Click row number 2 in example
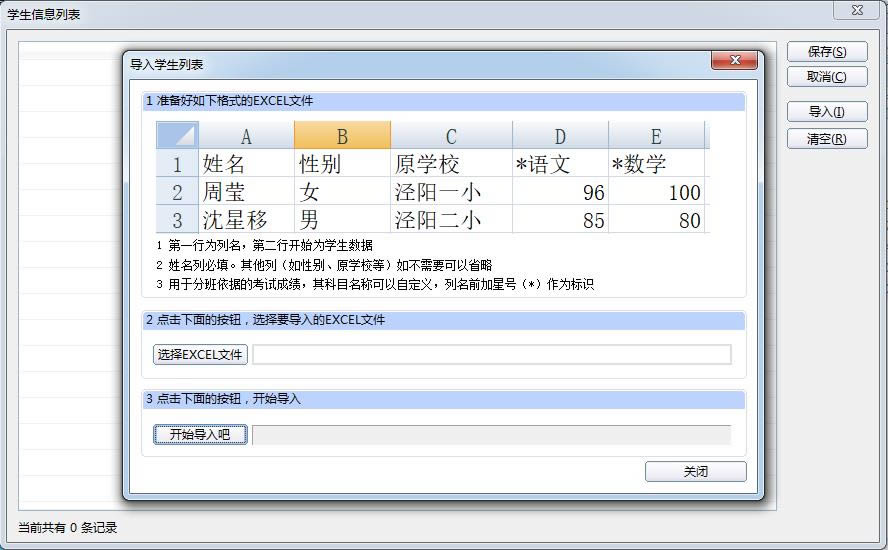Image resolution: width=888 pixels, height=550 pixels. point(177,191)
